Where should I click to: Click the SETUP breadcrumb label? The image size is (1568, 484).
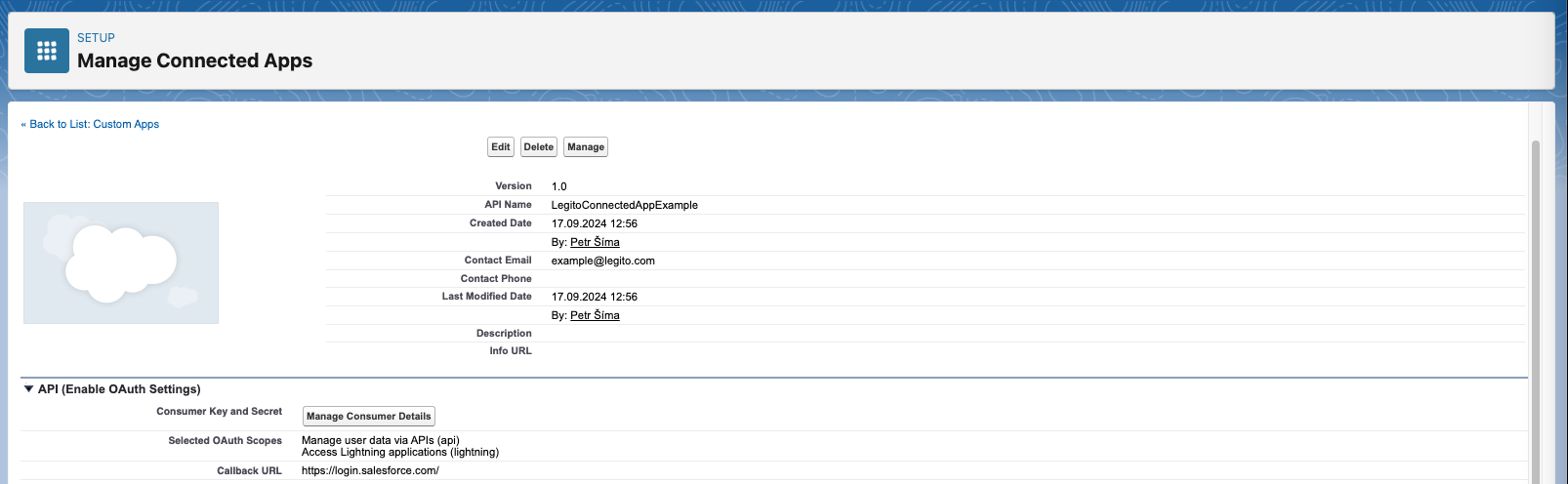coord(97,38)
